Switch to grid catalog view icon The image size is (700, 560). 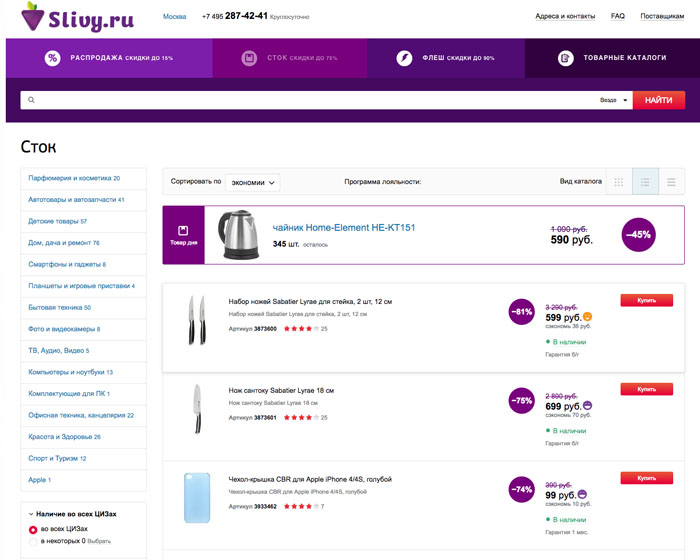click(x=618, y=182)
